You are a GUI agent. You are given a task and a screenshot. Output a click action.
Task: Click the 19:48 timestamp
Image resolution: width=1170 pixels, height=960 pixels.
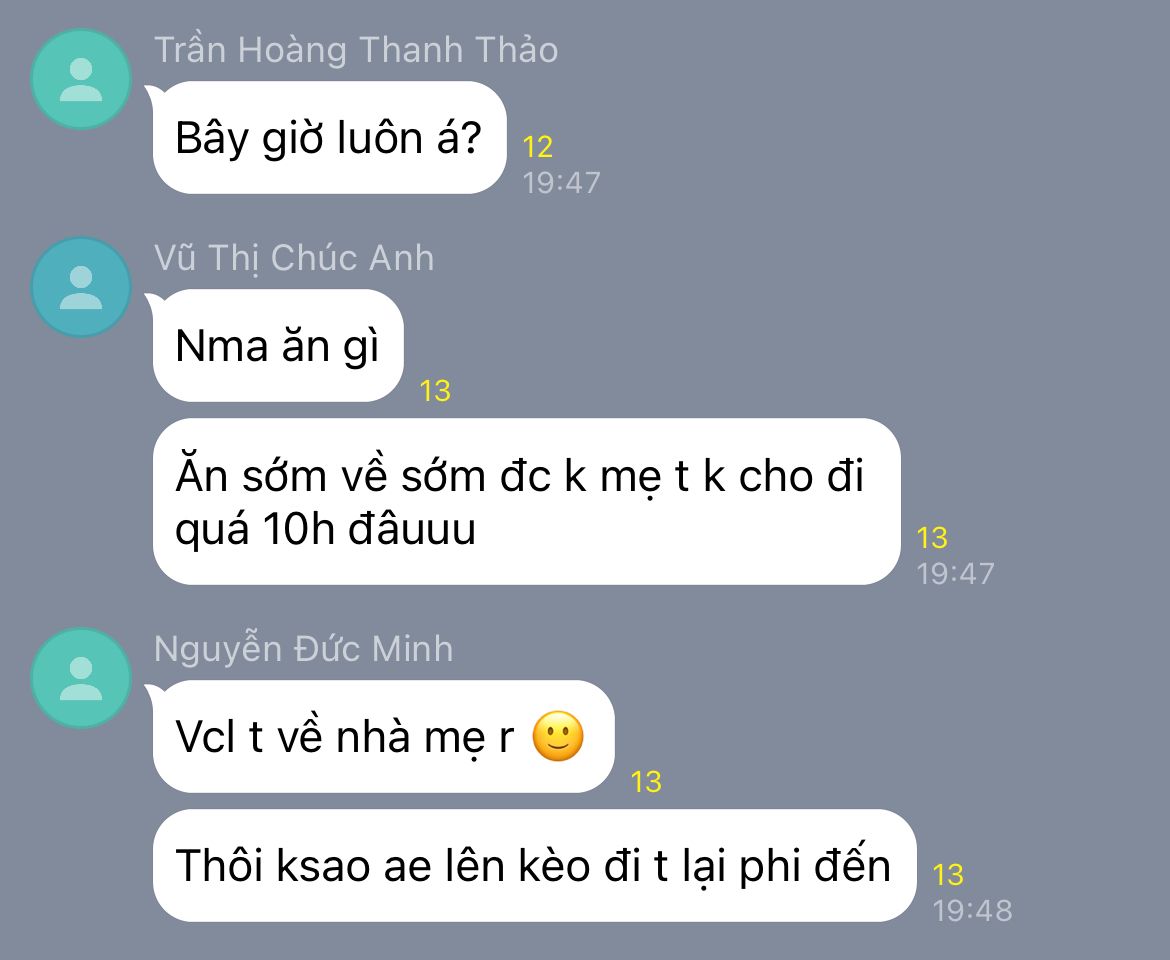click(x=972, y=910)
